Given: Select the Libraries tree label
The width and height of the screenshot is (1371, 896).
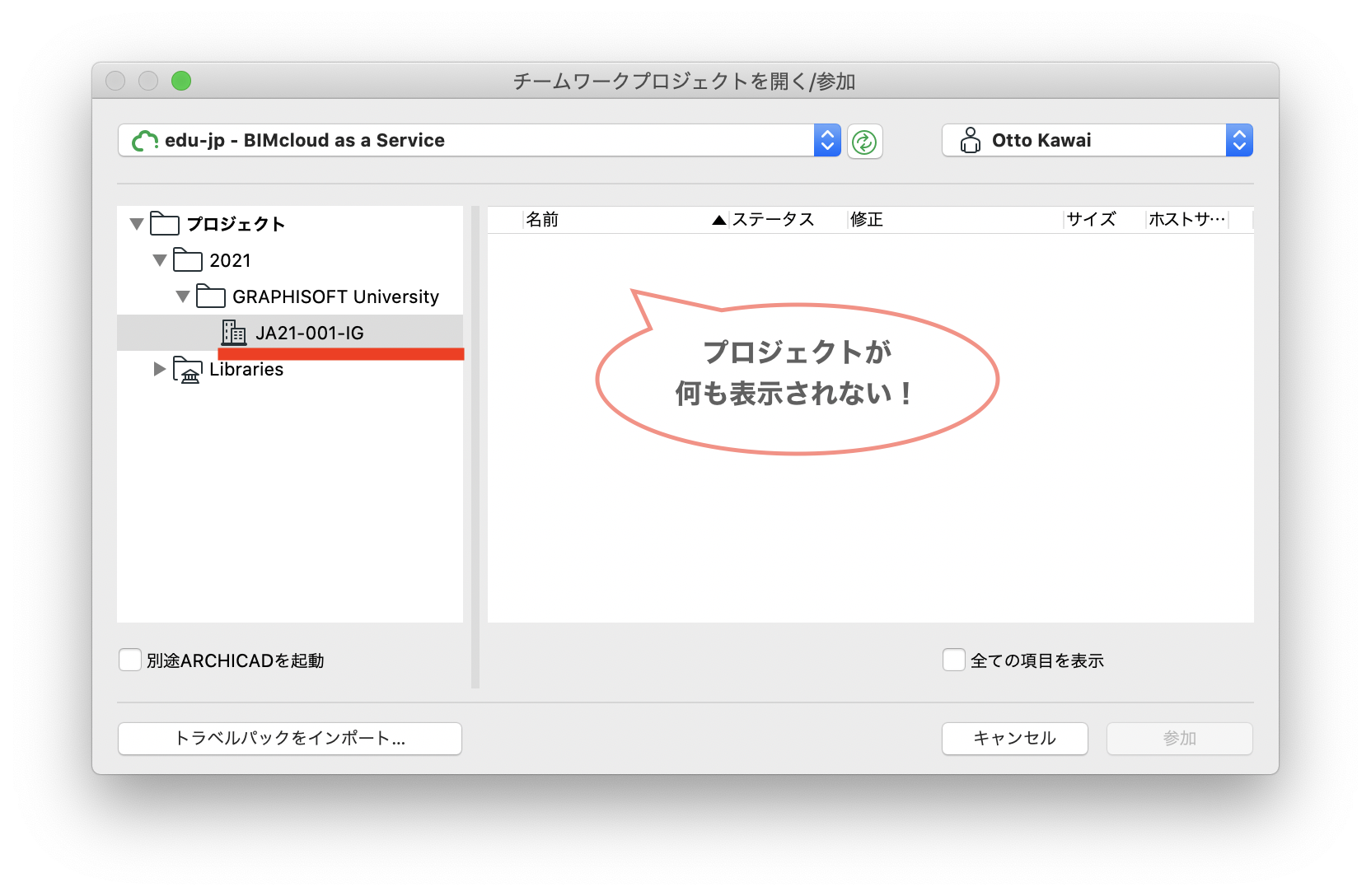Looking at the screenshot, I should (x=246, y=369).
